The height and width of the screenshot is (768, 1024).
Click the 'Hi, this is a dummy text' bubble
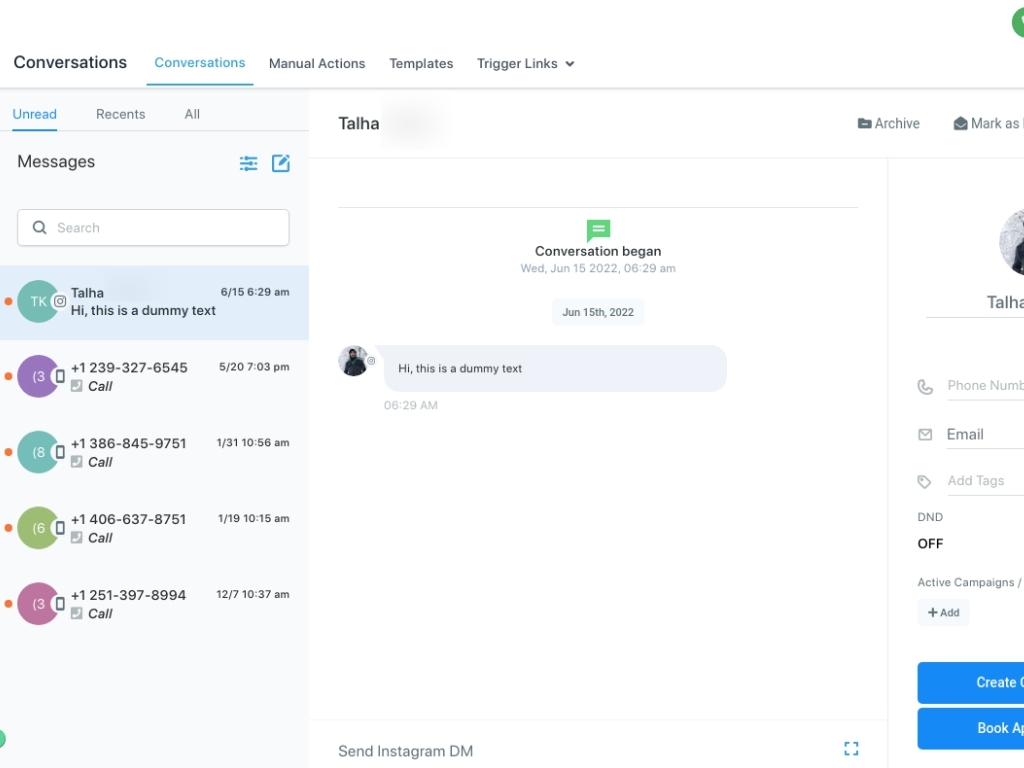(x=554, y=368)
